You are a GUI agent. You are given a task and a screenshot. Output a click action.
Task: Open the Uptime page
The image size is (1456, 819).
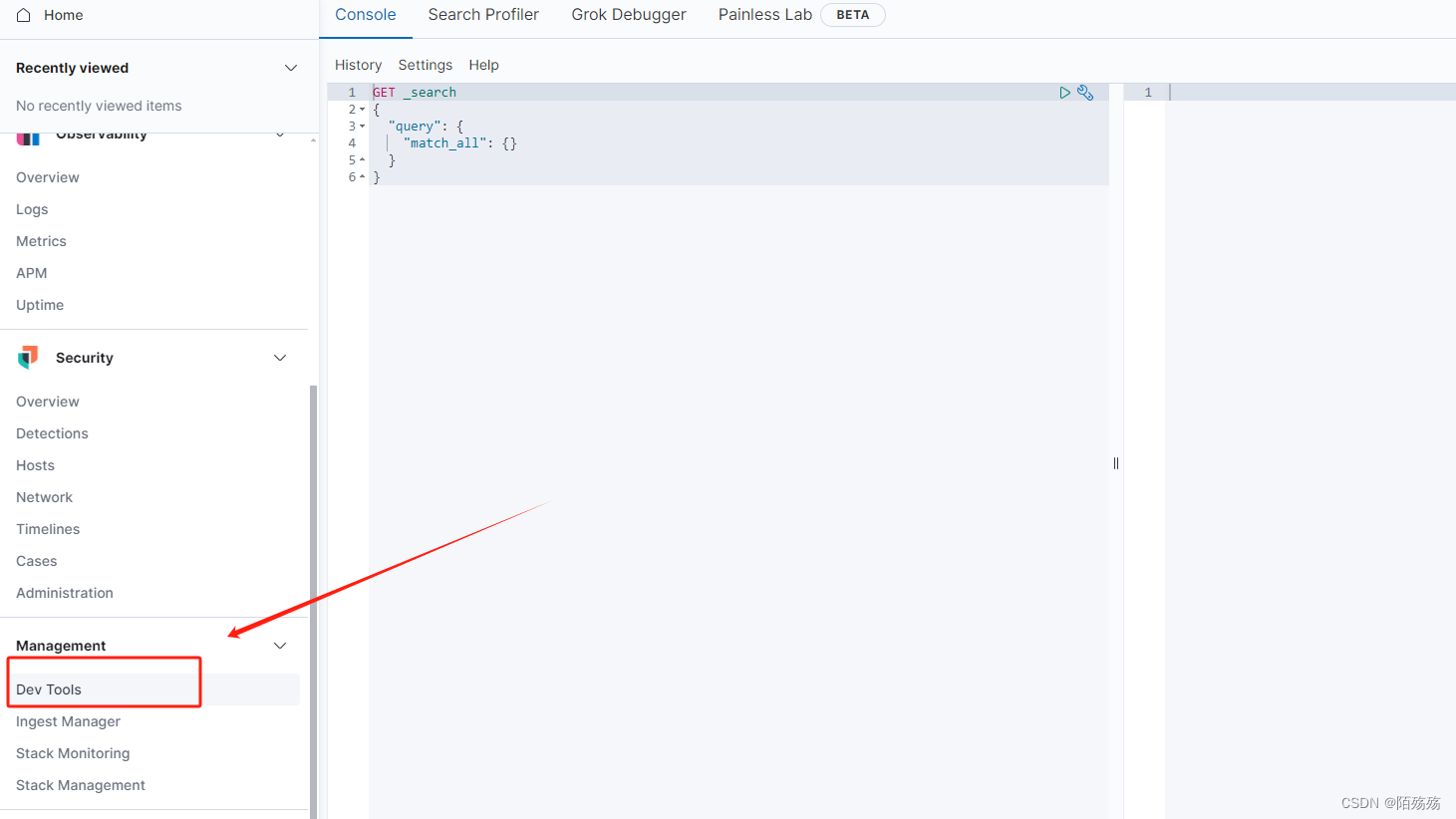coord(40,305)
